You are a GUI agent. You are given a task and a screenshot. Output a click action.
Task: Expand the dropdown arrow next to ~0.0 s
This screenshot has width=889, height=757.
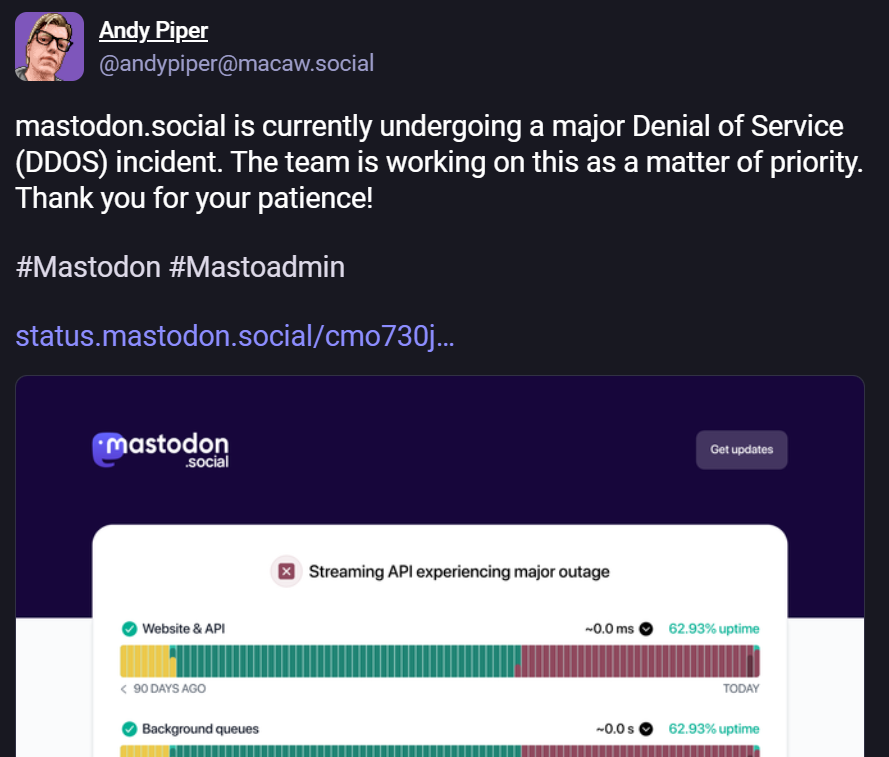(x=646, y=729)
